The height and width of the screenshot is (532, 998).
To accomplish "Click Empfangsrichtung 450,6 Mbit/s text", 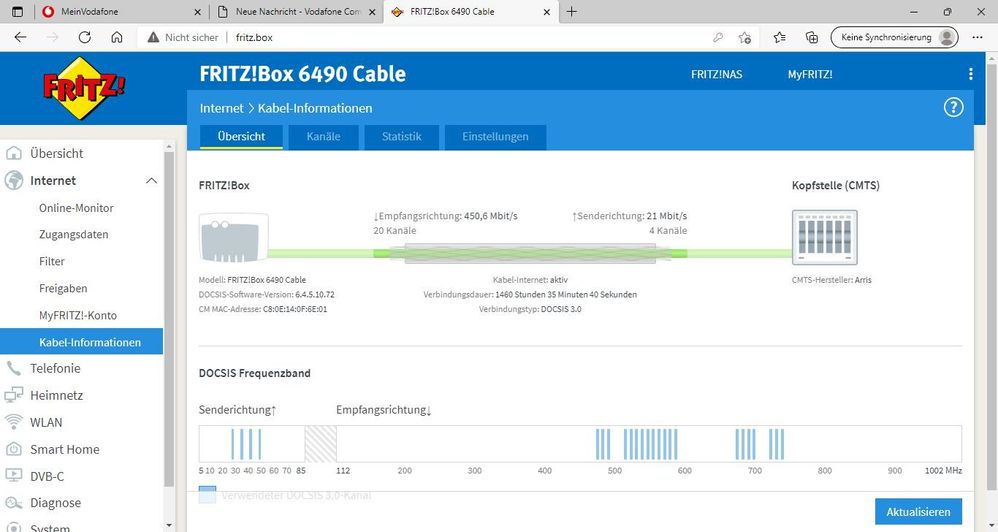I will pos(446,216).
